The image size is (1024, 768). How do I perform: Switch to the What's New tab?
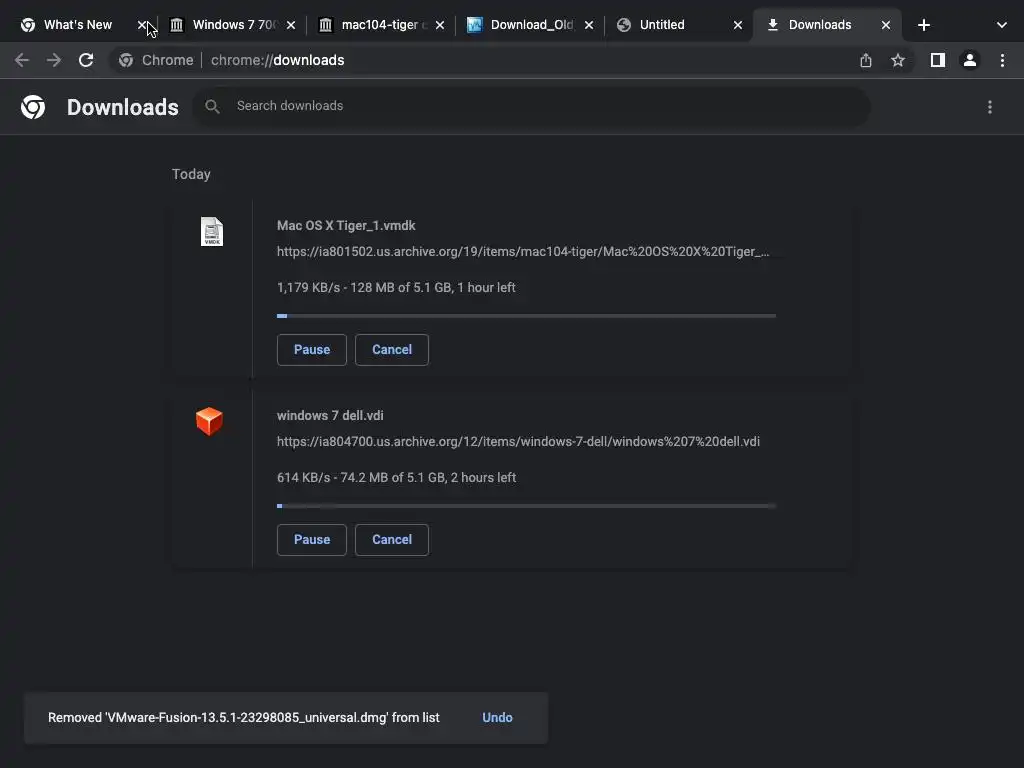77,25
